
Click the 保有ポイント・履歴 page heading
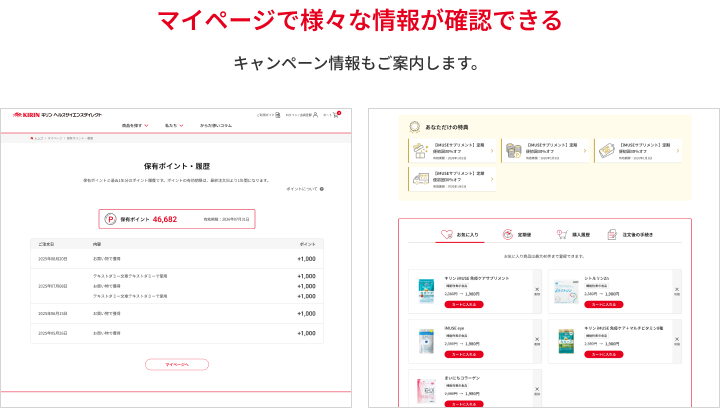(x=177, y=166)
